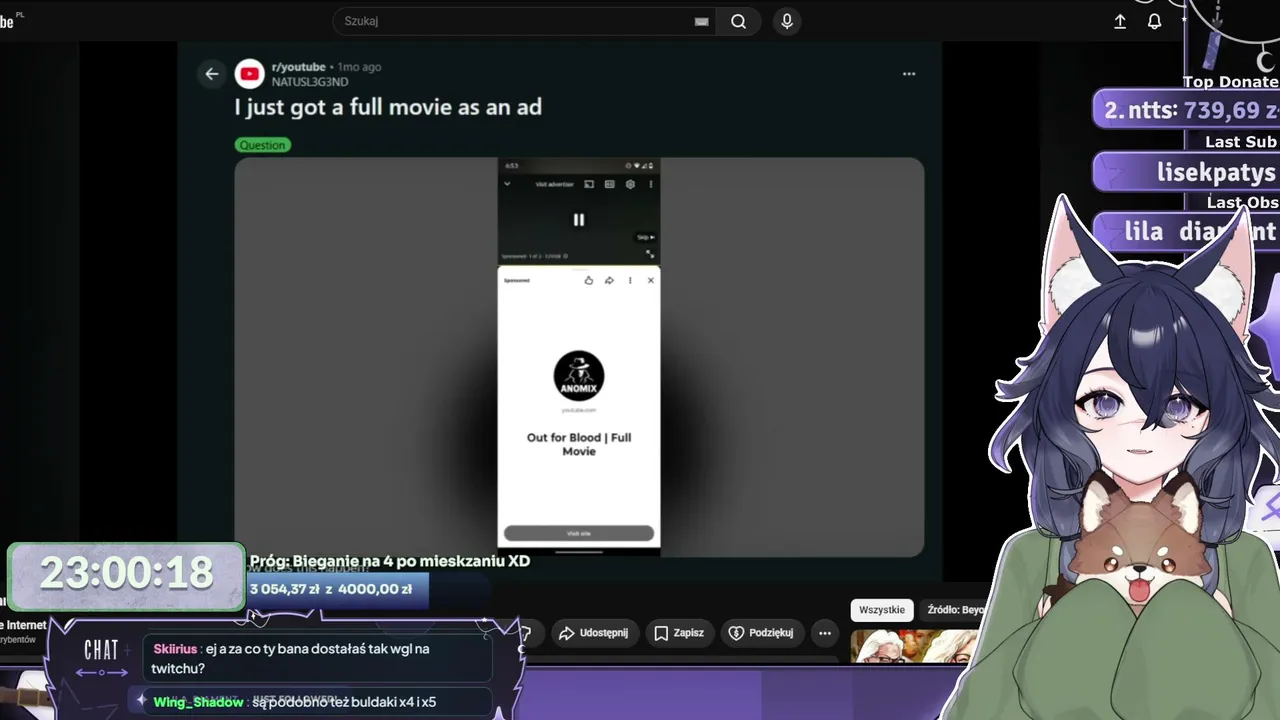Toggle captions icon in phone player

pos(610,184)
